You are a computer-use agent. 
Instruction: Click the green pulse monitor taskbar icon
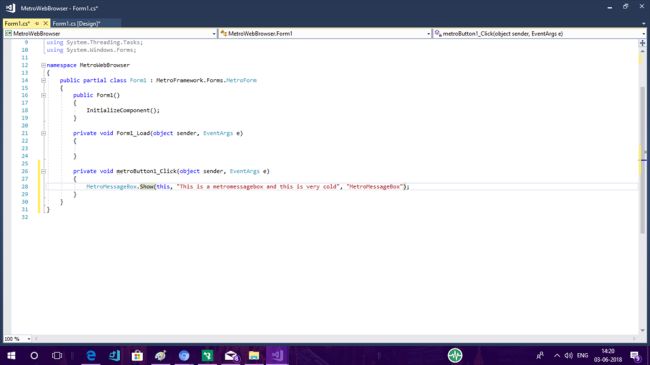click(x=455, y=355)
